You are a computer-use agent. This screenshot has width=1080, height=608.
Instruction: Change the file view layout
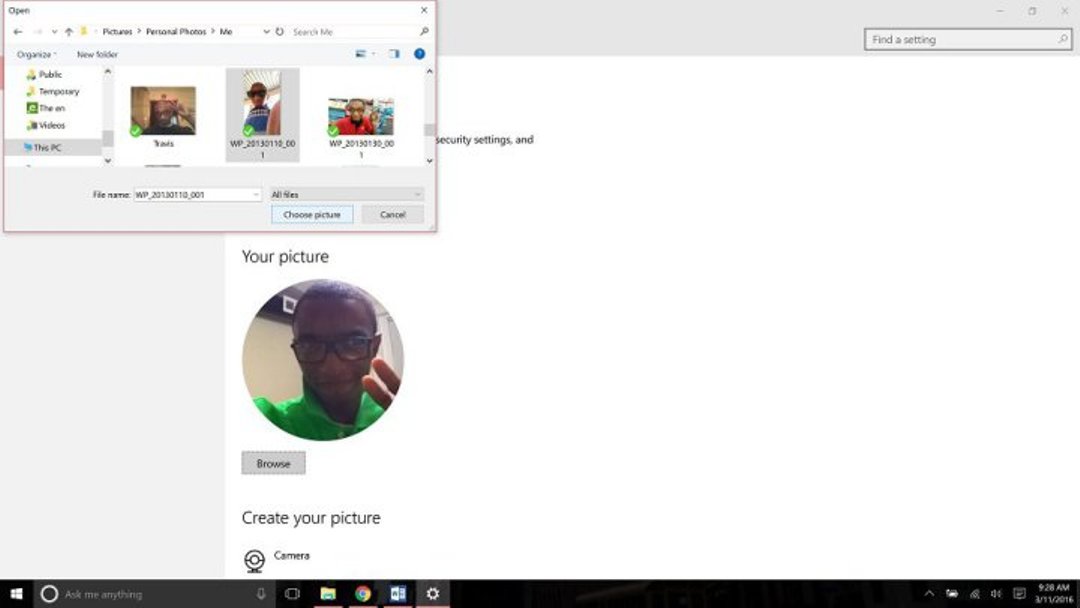[x=360, y=54]
